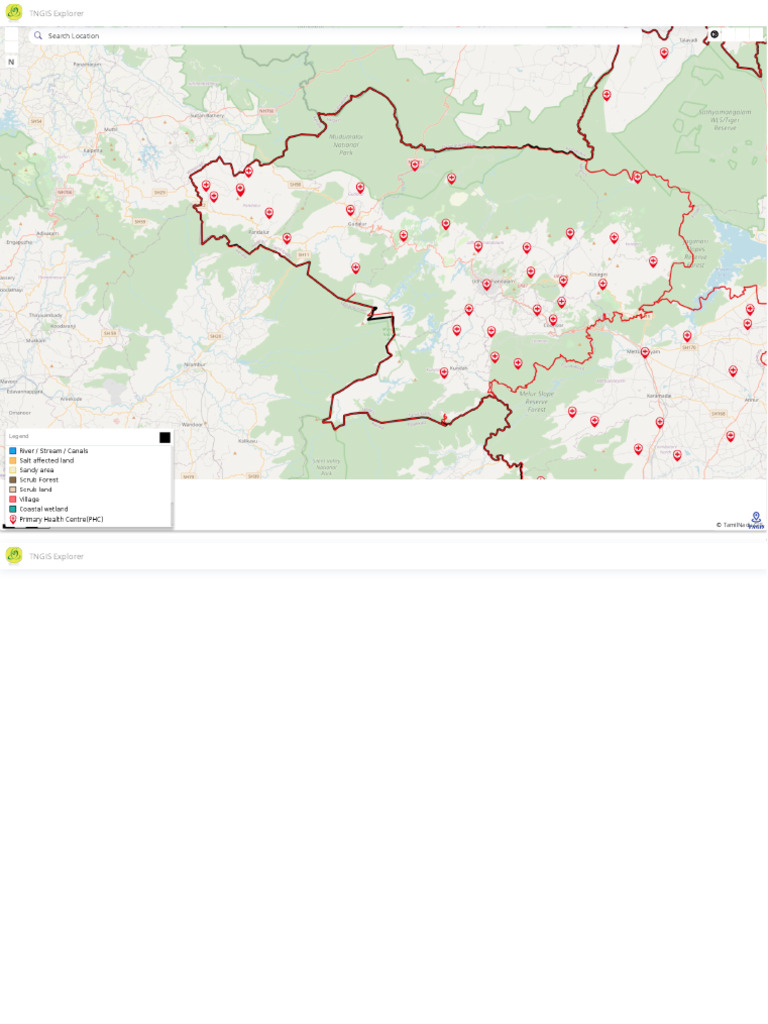Click the PHC marker icon in the legend
Screen dimensions: 768x1024
[12, 519]
